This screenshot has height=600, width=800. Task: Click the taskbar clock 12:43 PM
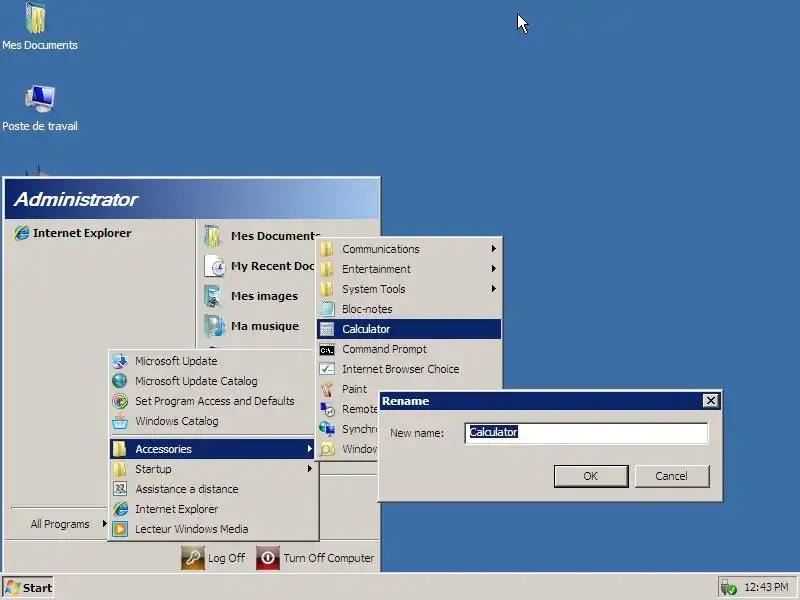766,587
